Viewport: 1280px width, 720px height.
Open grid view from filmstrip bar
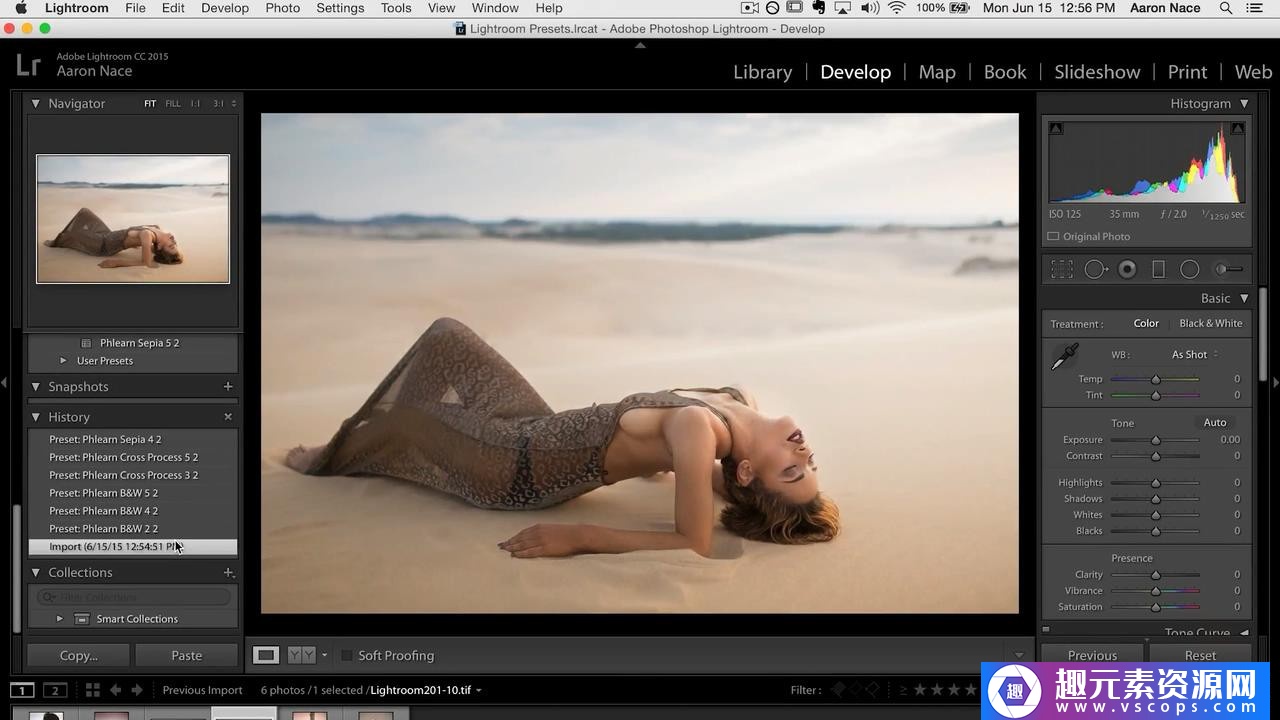coord(92,690)
